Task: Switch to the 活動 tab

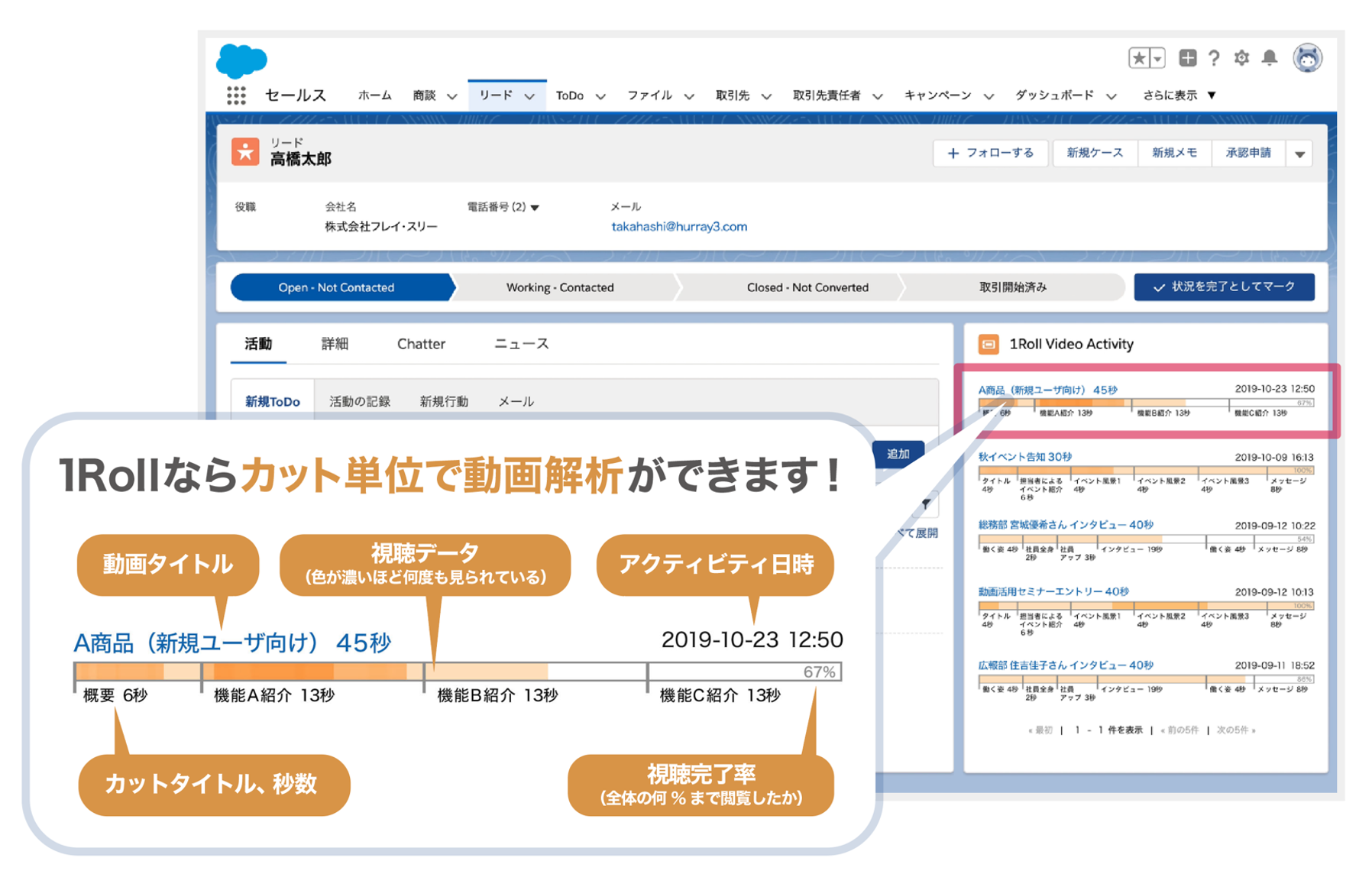Action: (x=258, y=345)
